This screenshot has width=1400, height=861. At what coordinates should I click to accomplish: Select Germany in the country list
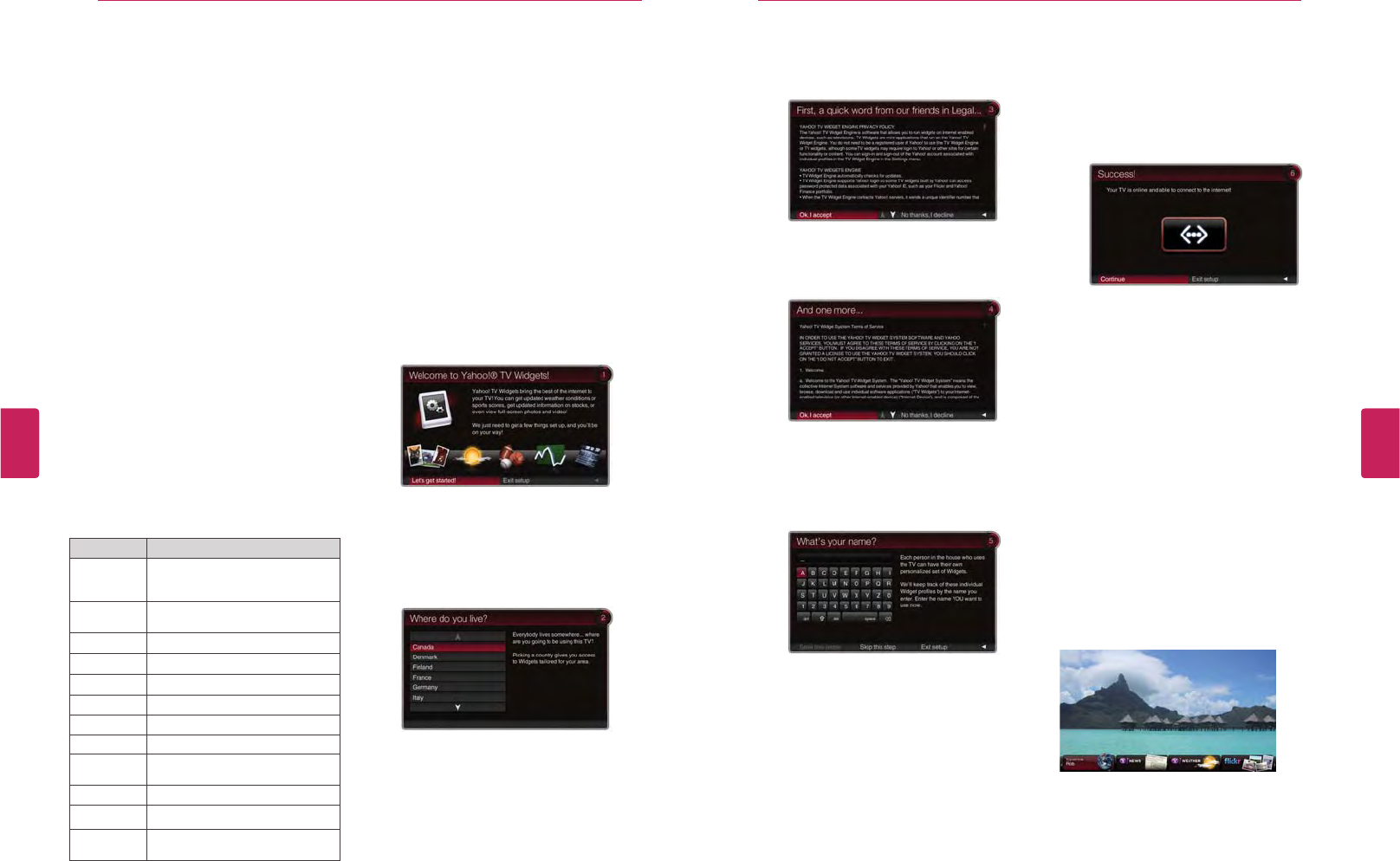pos(457,687)
